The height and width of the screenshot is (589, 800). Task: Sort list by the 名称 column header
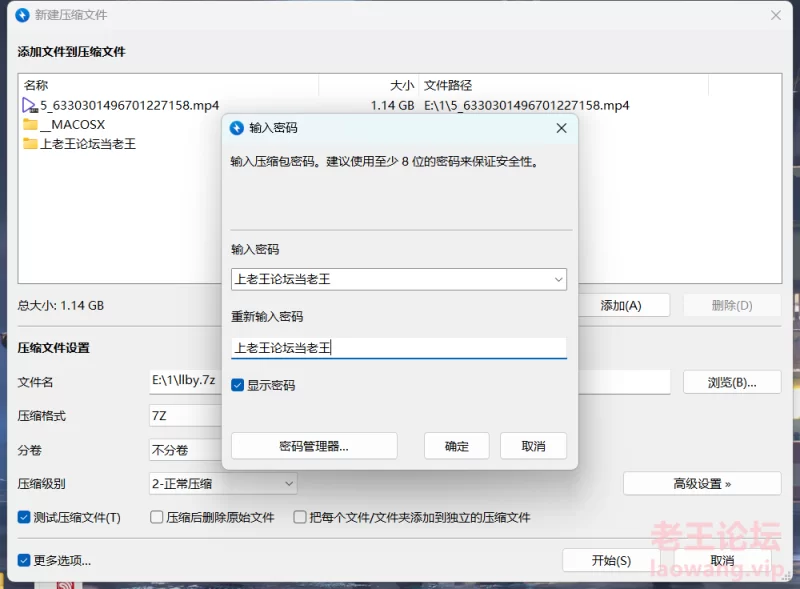[36, 85]
